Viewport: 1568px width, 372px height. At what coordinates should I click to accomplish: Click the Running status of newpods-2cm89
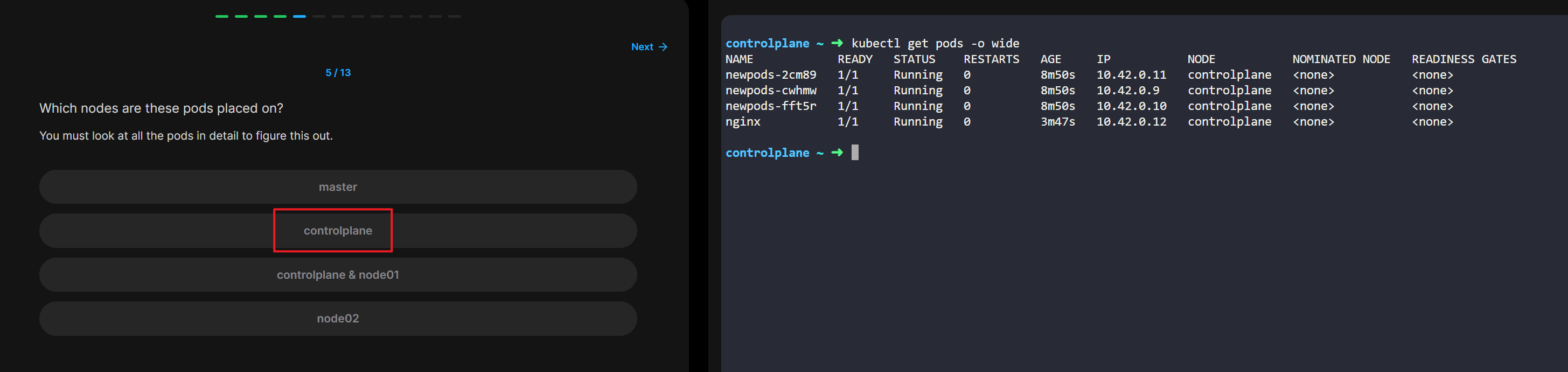917,75
